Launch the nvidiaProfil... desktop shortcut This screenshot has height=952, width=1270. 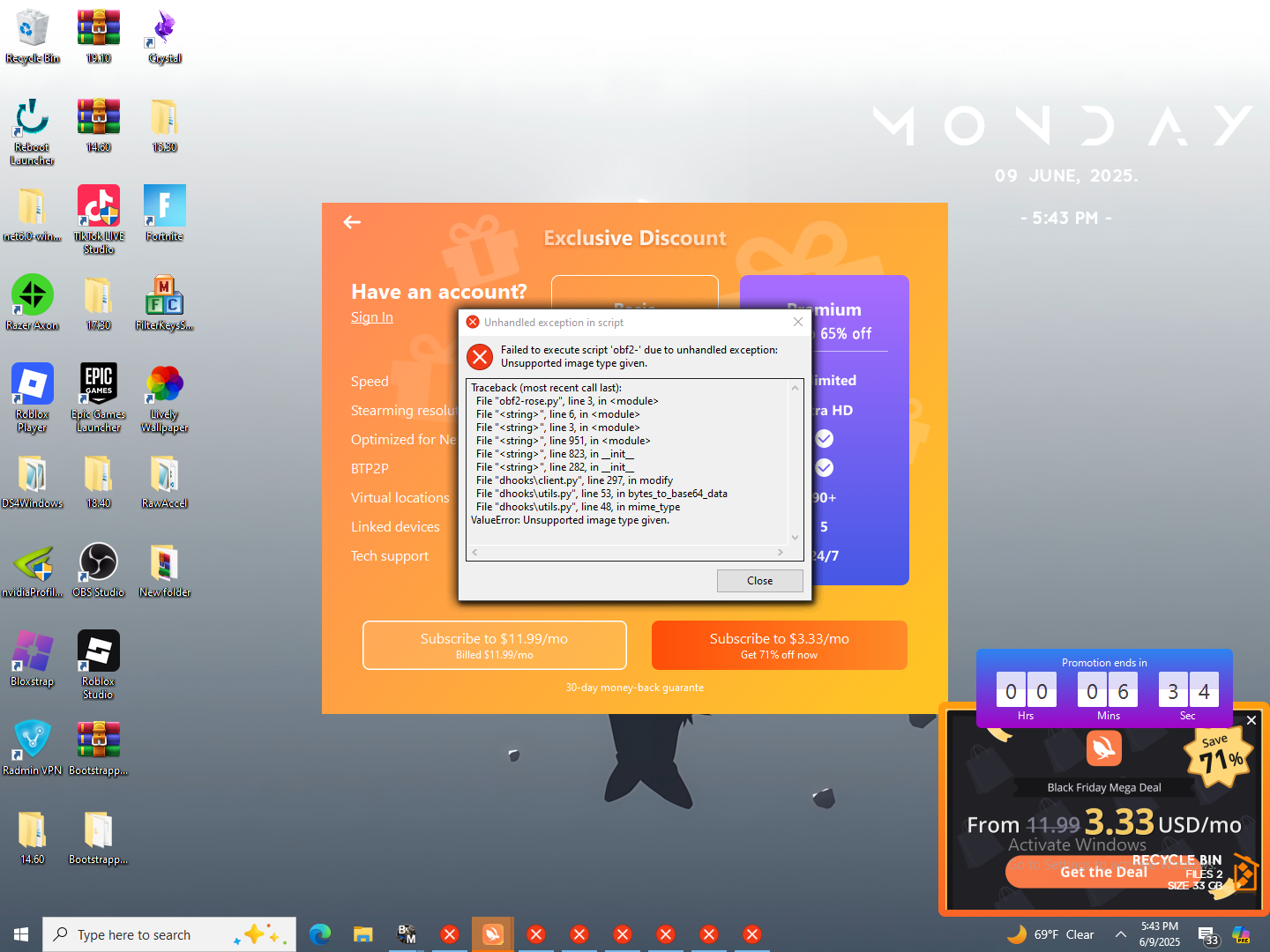33,571
